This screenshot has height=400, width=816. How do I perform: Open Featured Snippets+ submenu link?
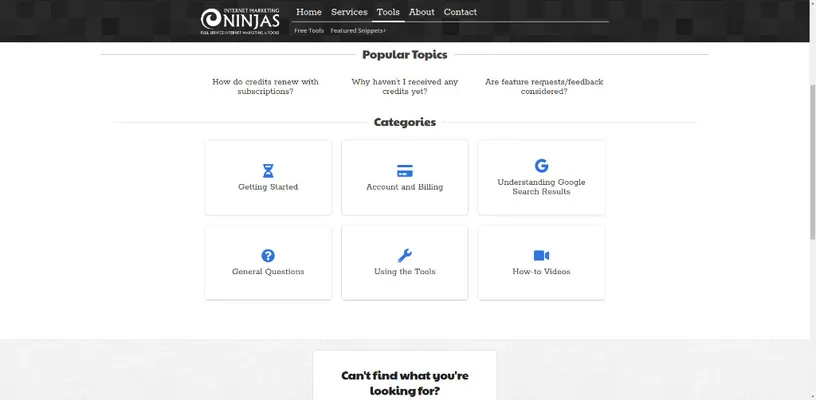(x=358, y=31)
